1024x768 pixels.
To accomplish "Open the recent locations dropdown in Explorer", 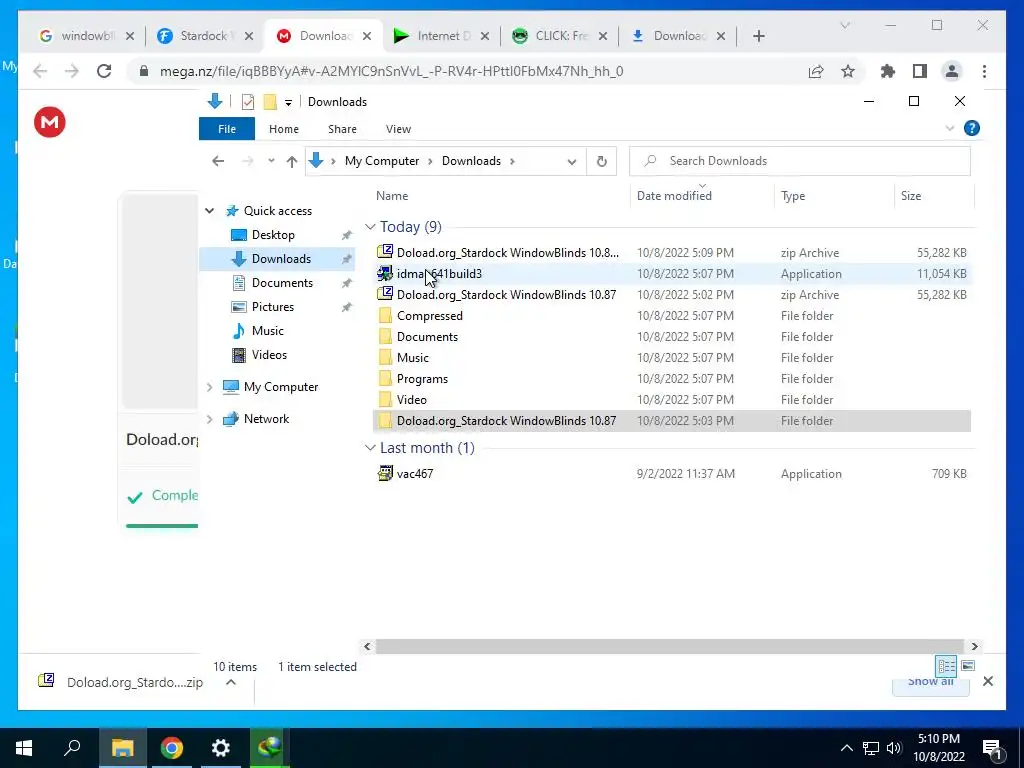I will tap(271, 161).
